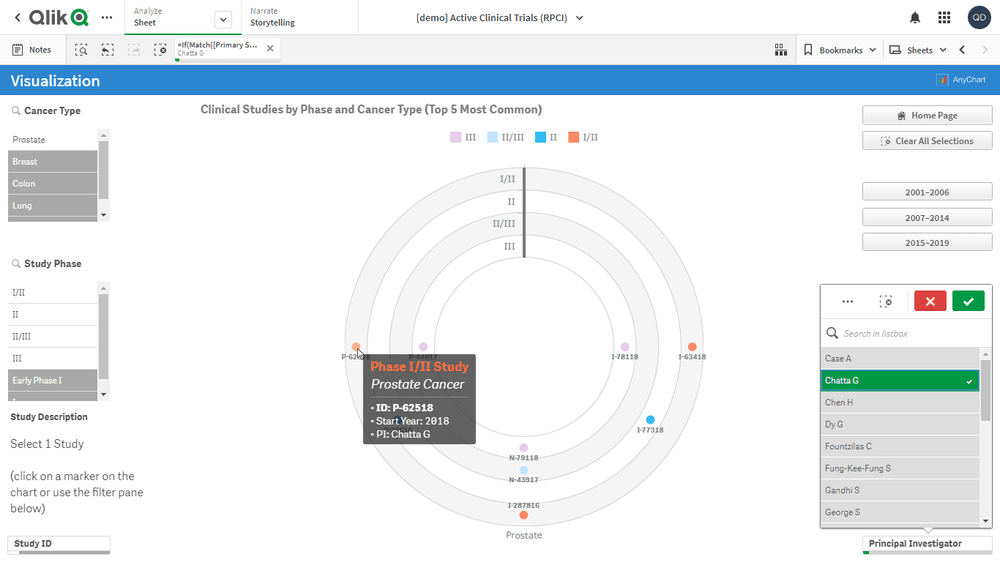Switch to the Narrate Storytelling tab
The width and height of the screenshot is (1000, 562).
[290, 17]
